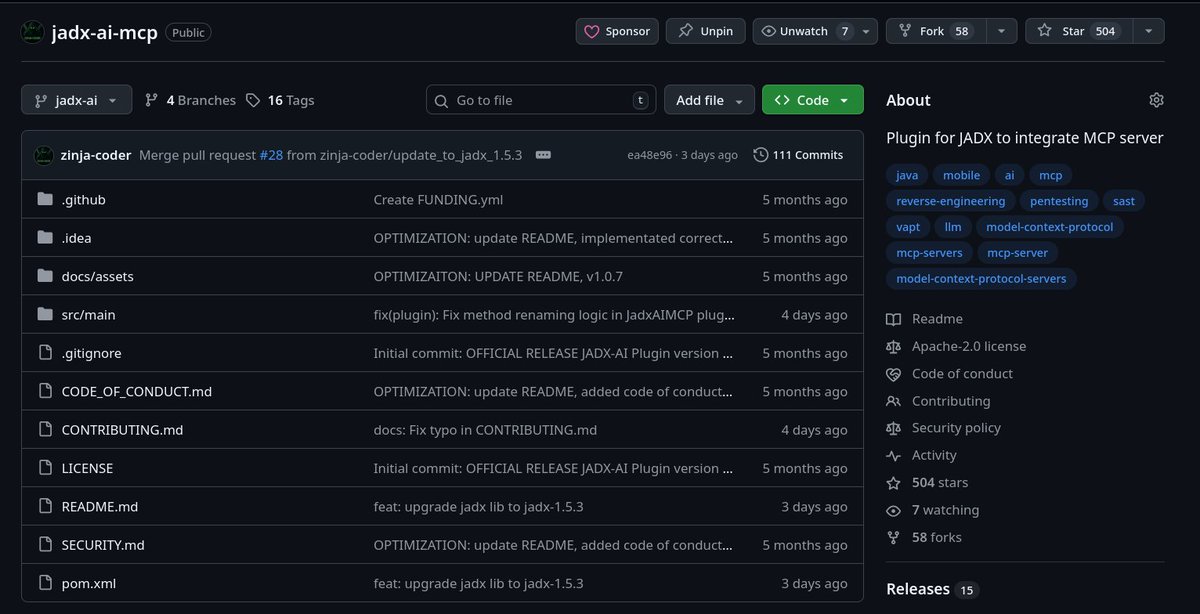Open pom.xml file
The image size is (1200, 614).
(x=90, y=583)
